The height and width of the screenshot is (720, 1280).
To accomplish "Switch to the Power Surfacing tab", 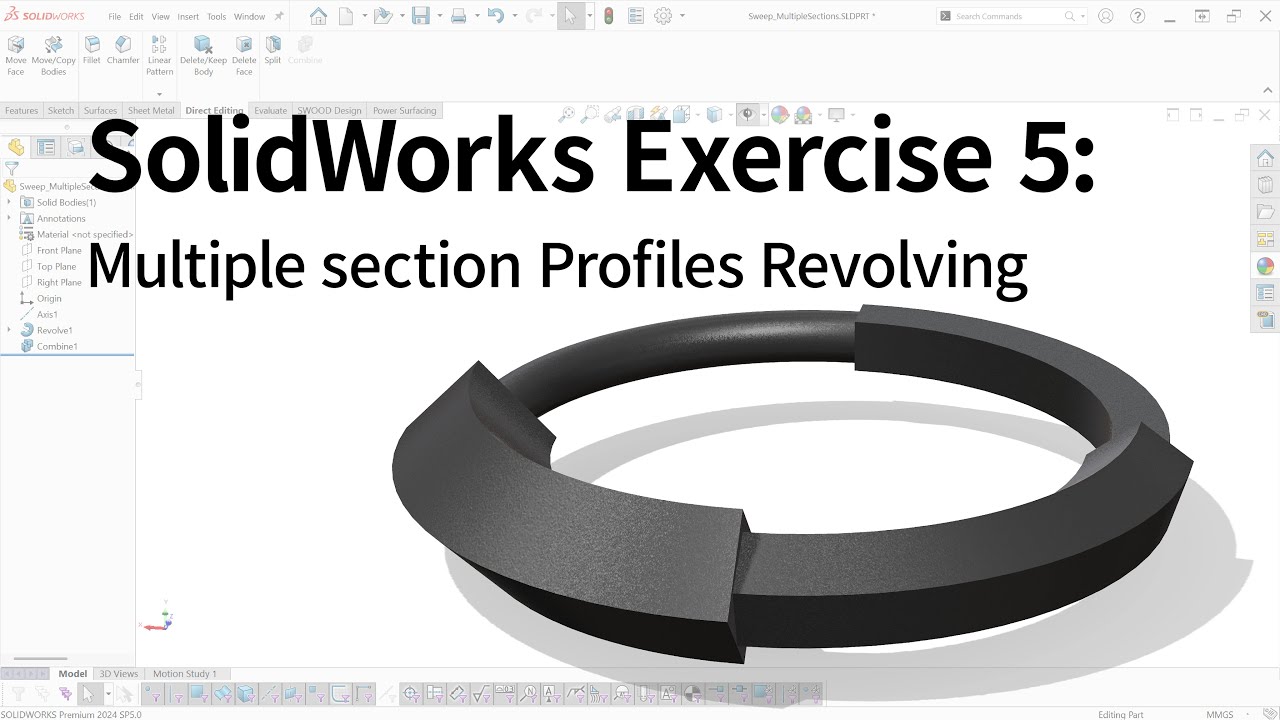I will click(x=404, y=111).
